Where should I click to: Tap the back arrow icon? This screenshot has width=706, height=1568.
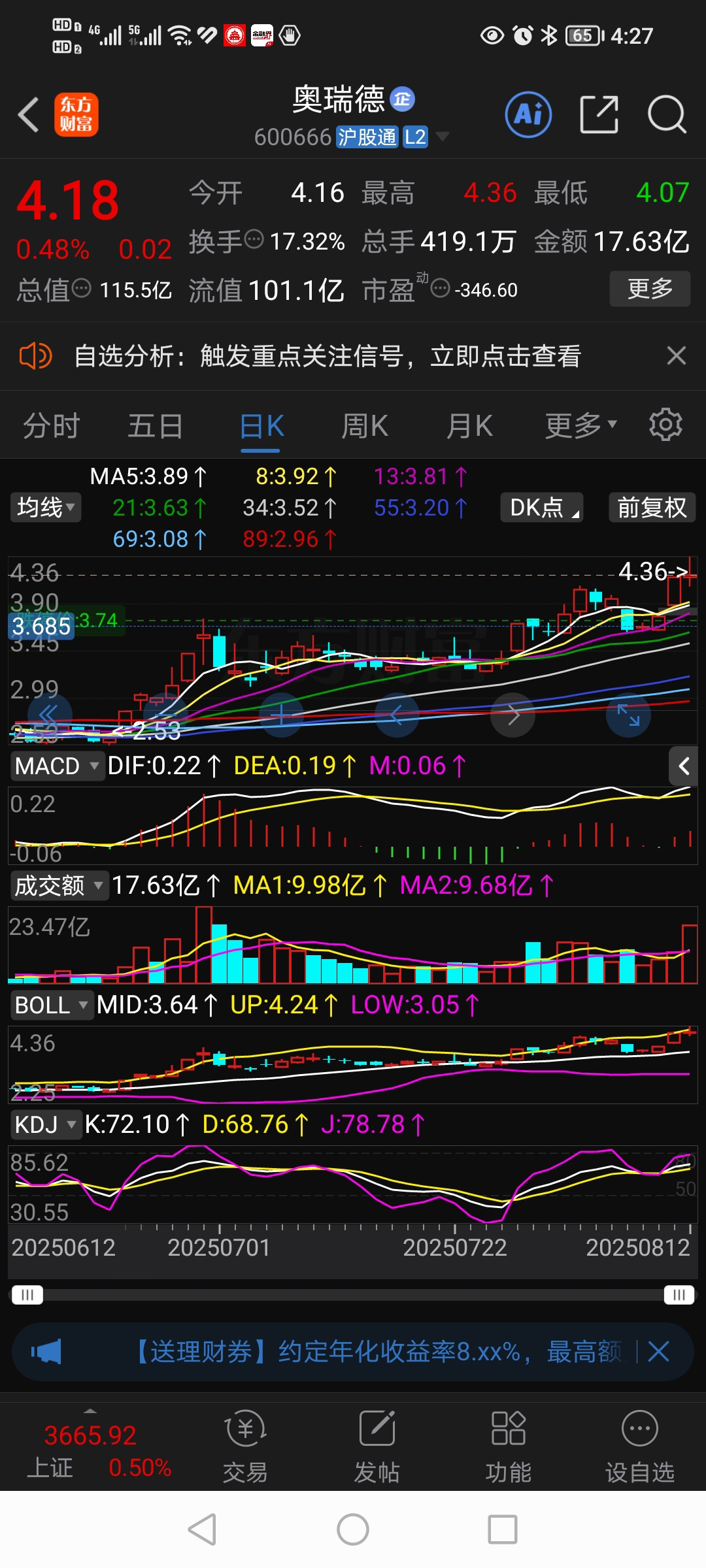(29, 114)
